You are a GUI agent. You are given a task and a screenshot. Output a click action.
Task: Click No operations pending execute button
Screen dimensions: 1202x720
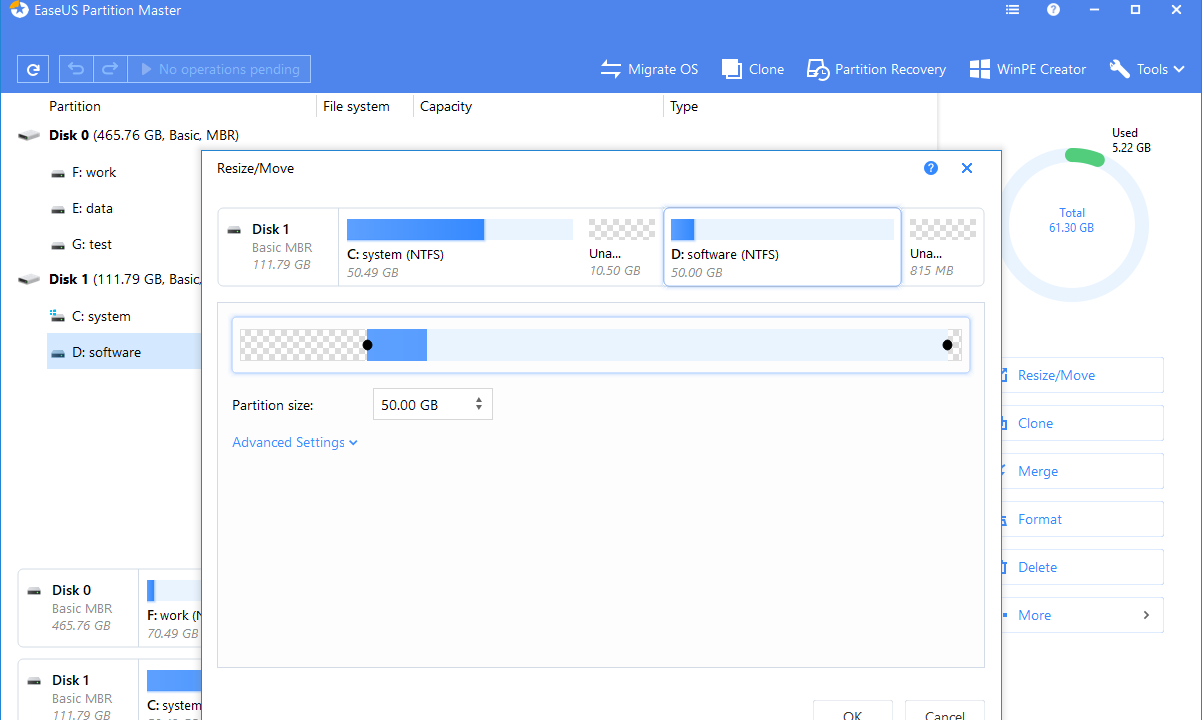point(220,69)
